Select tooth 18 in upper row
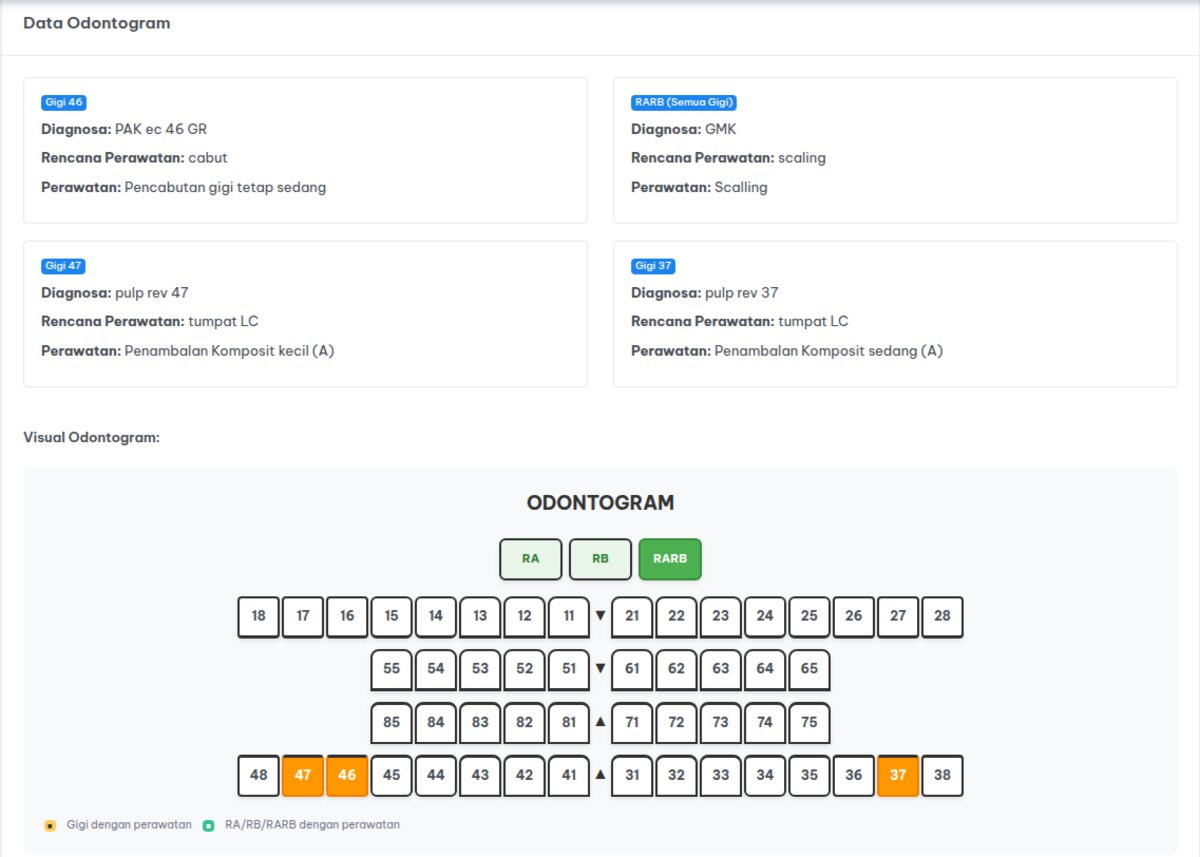The height and width of the screenshot is (857, 1200). 259,616
